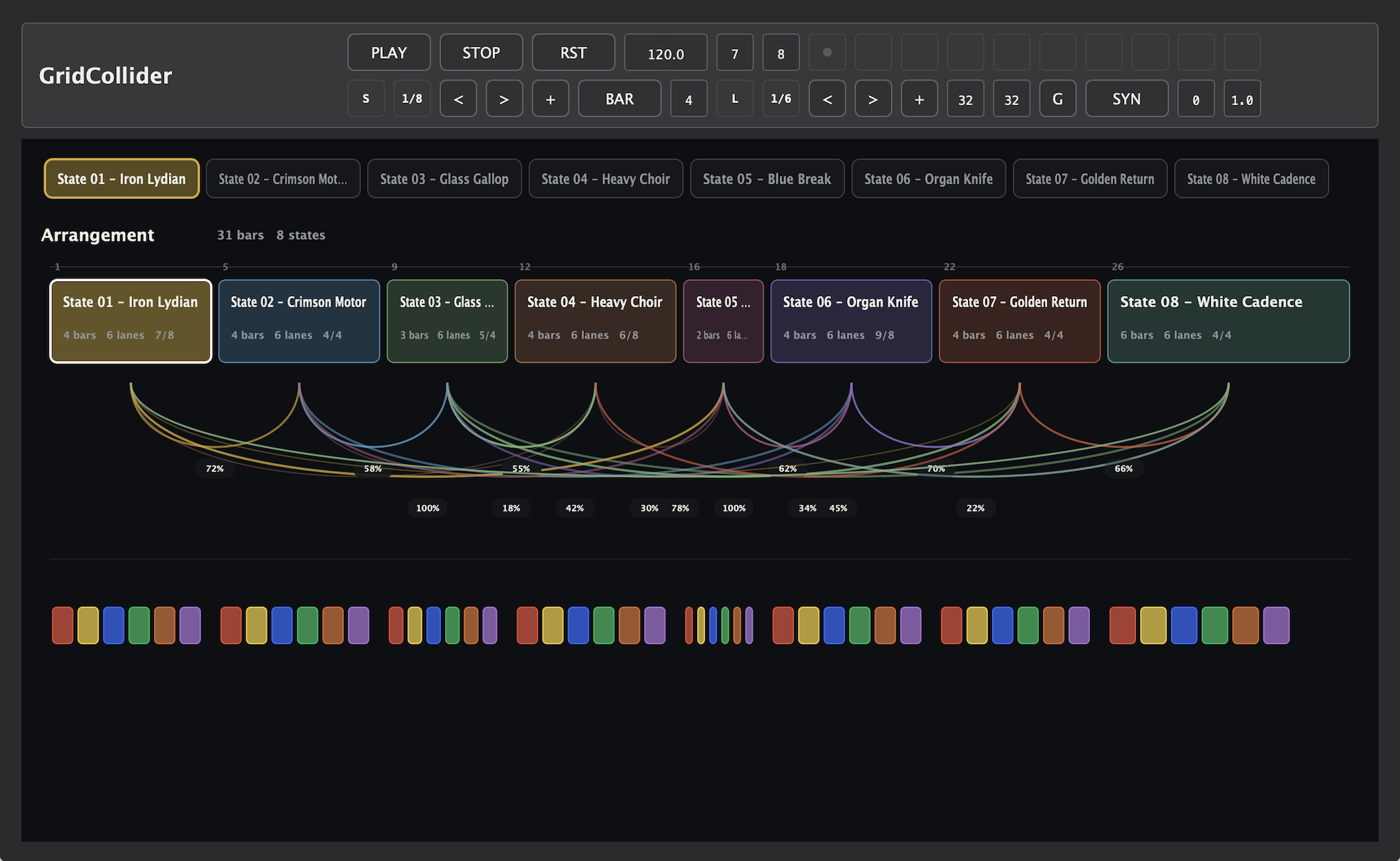Image resolution: width=1400 pixels, height=861 pixels.
Task: Select the State 03 Glass 5/4 arrangement block
Action: click(447, 321)
